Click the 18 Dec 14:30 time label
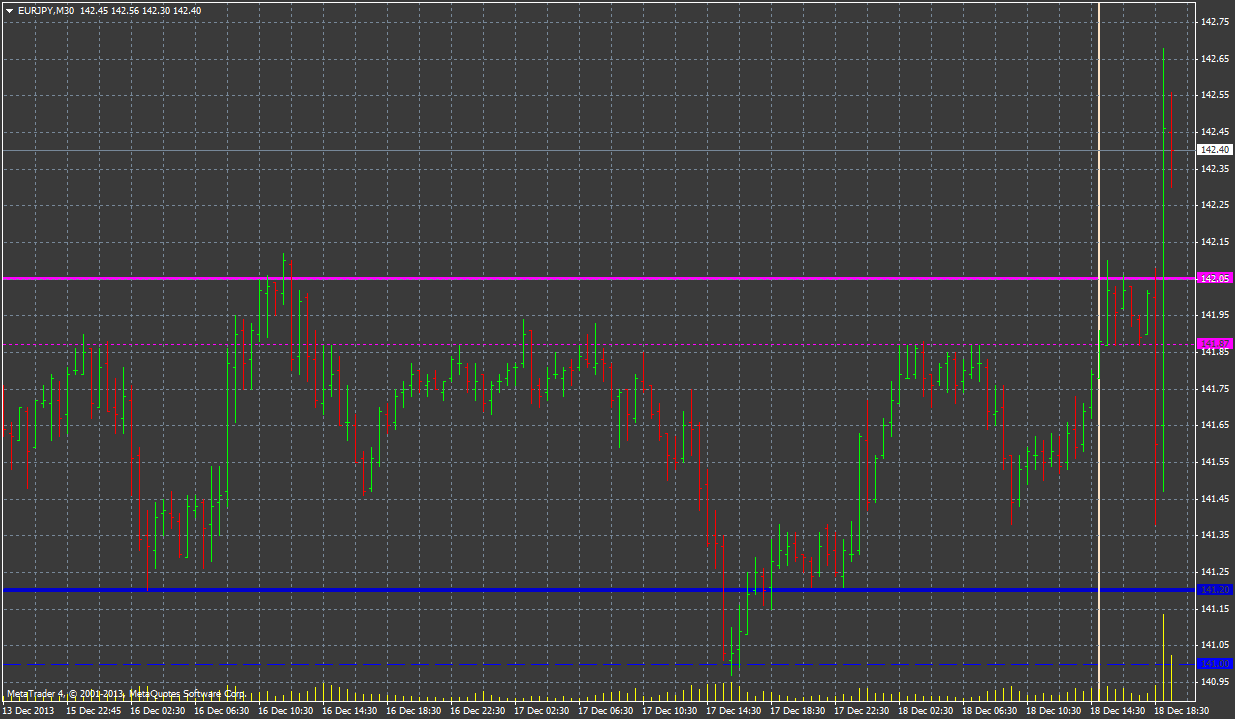This screenshot has width=1235, height=719. [x=1118, y=711]
